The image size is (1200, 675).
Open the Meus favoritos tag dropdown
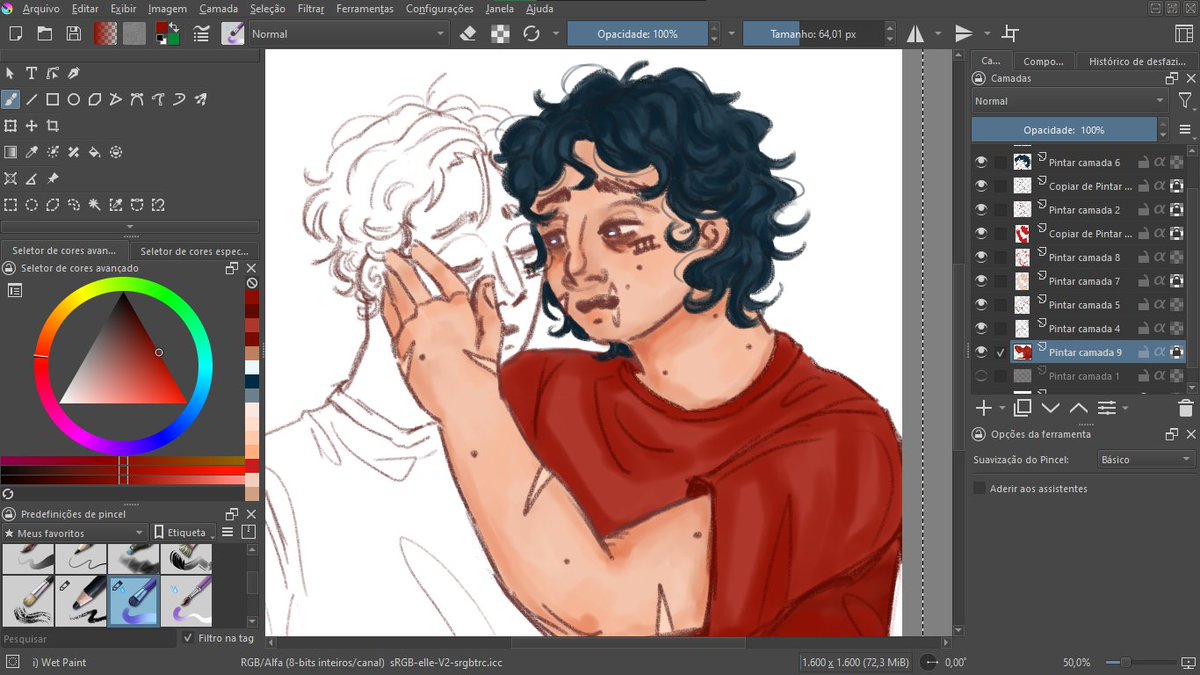(x=74, y=533)
